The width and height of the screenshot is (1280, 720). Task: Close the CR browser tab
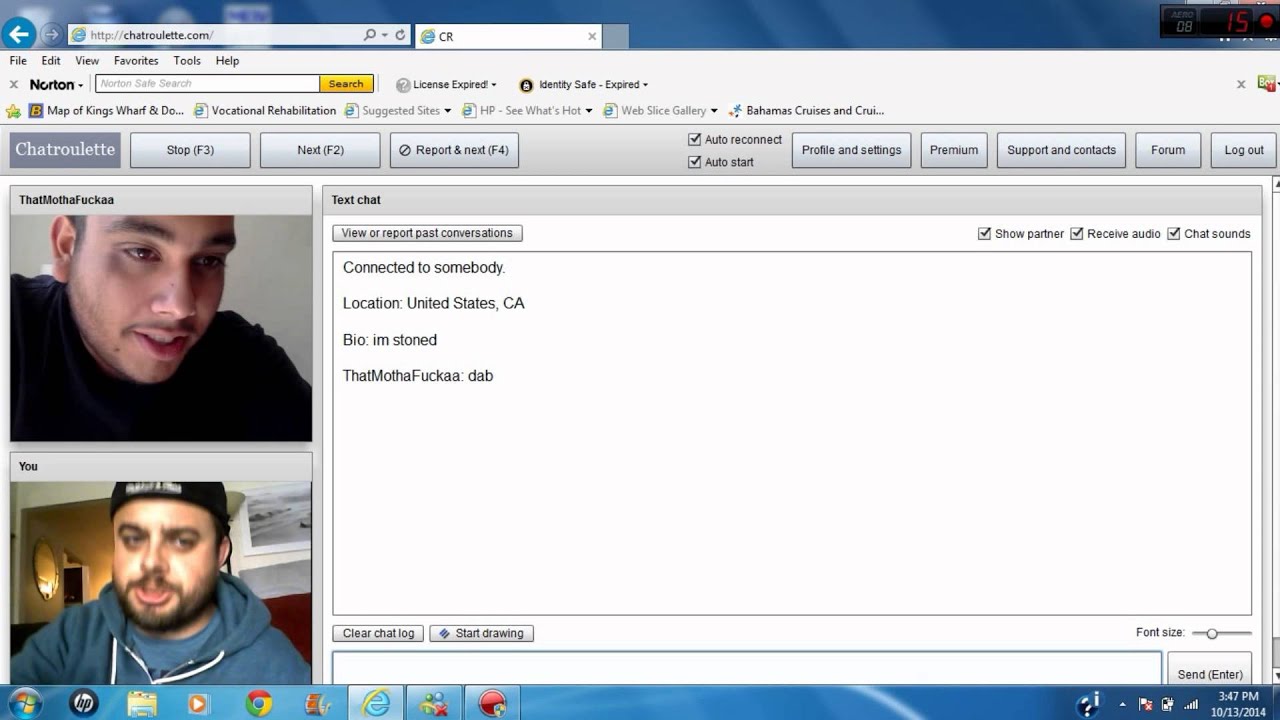(x=592, y=36)
